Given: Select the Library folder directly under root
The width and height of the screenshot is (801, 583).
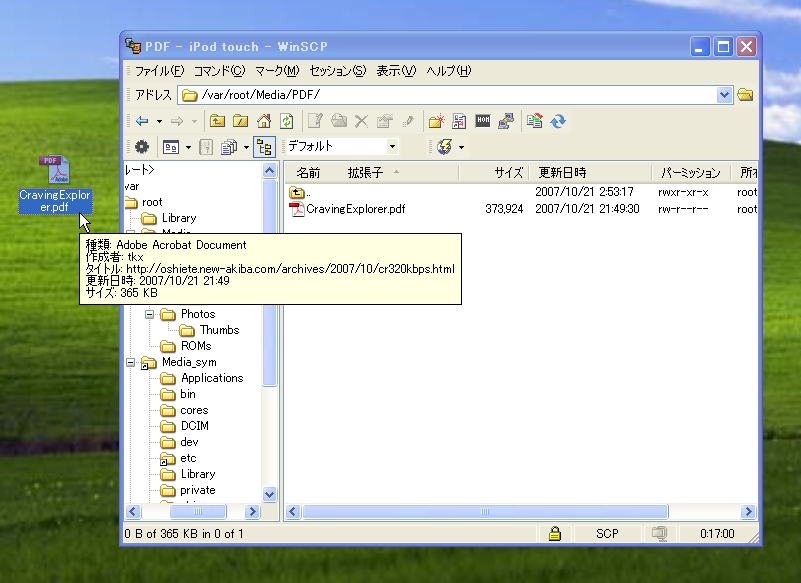Looking at the screenshot, I should (178, 218).
